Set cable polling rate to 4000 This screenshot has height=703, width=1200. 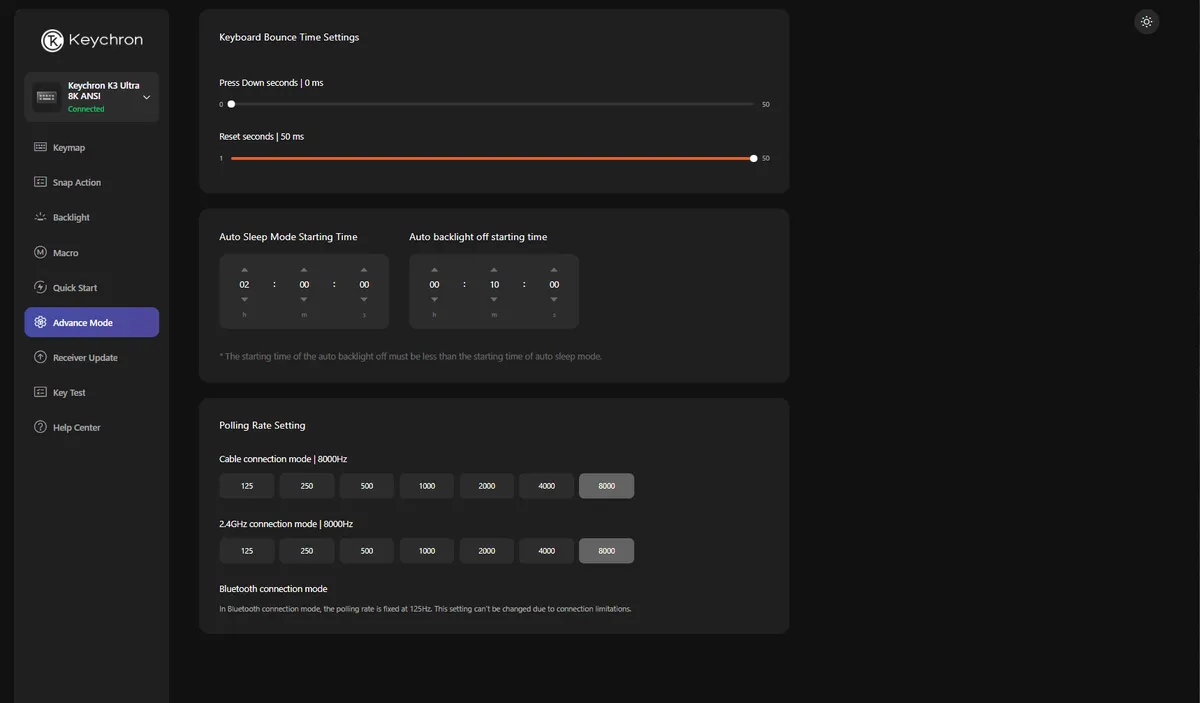click(547, 486)
